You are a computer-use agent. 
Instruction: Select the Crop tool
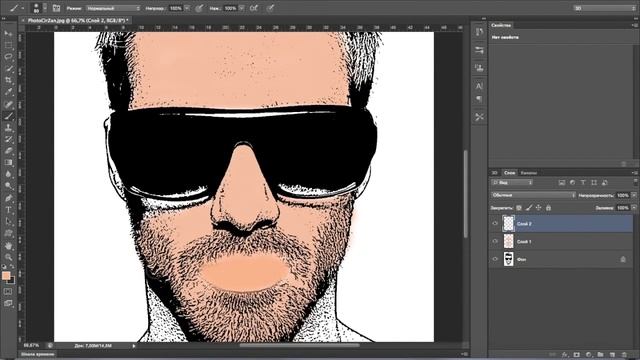(x=8, y=80)
